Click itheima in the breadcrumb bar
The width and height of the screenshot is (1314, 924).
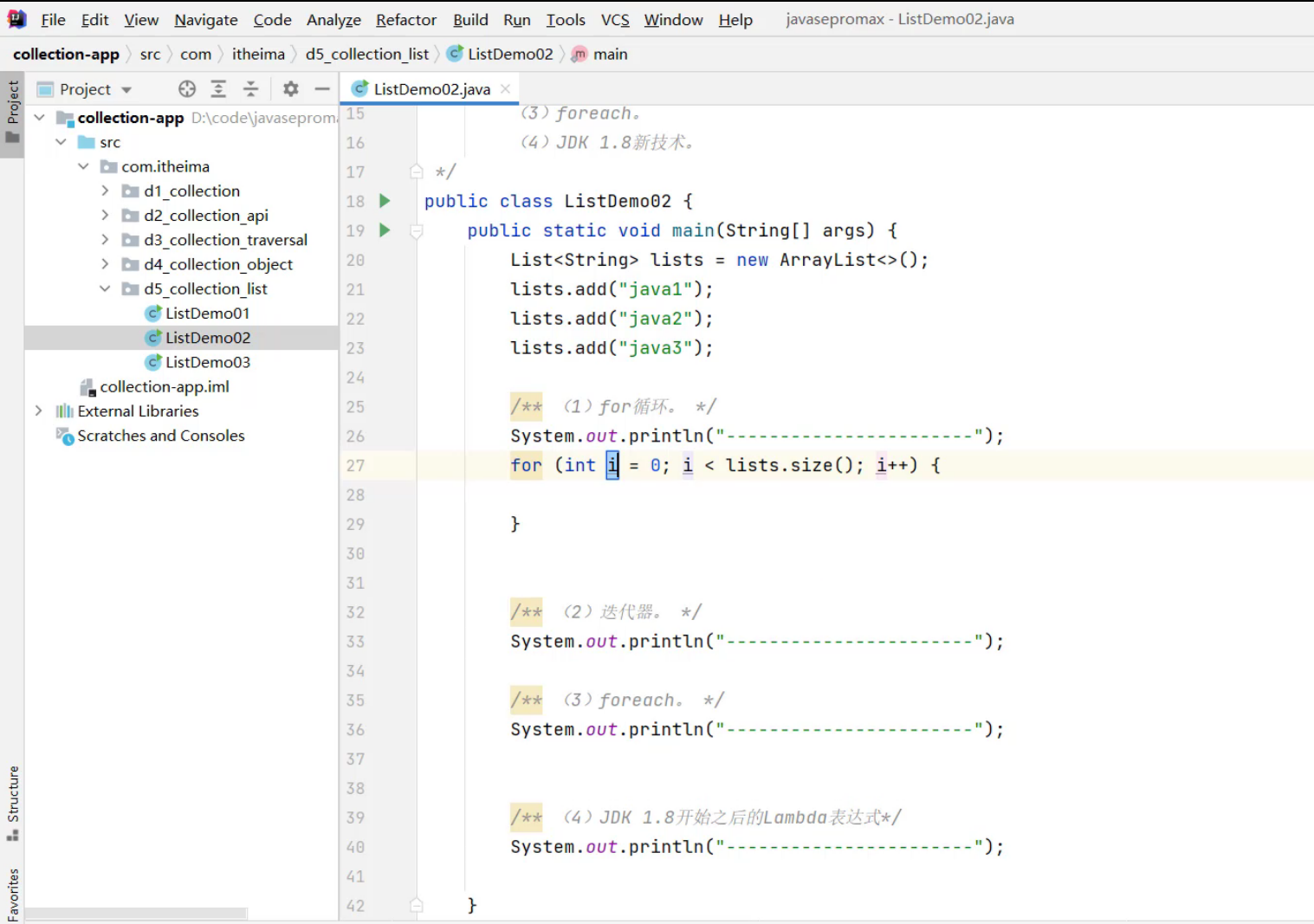click(258, 54)
